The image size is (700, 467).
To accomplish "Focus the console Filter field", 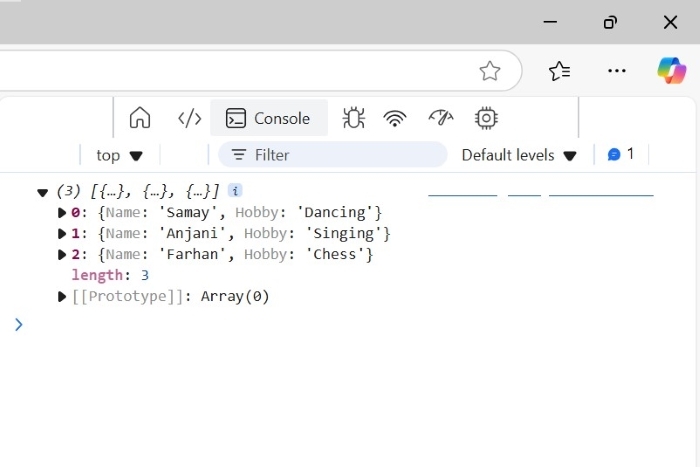I will click(333, 155).
